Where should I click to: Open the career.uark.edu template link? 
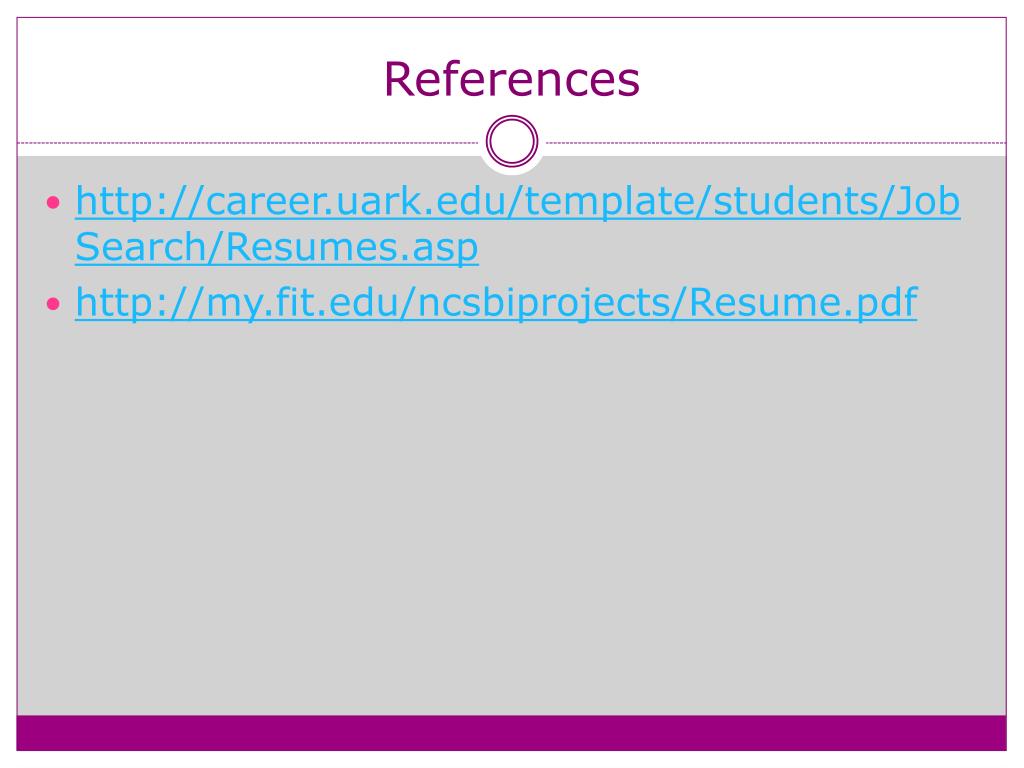(x=517, y=200)
